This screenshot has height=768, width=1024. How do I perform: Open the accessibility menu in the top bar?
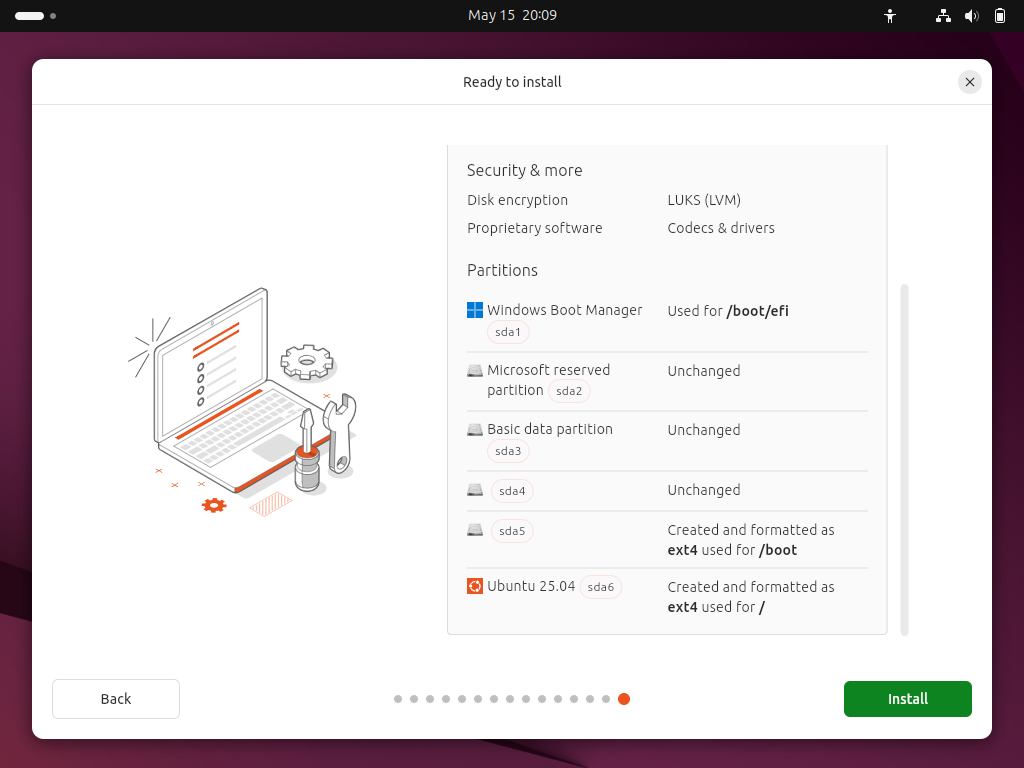890,15
